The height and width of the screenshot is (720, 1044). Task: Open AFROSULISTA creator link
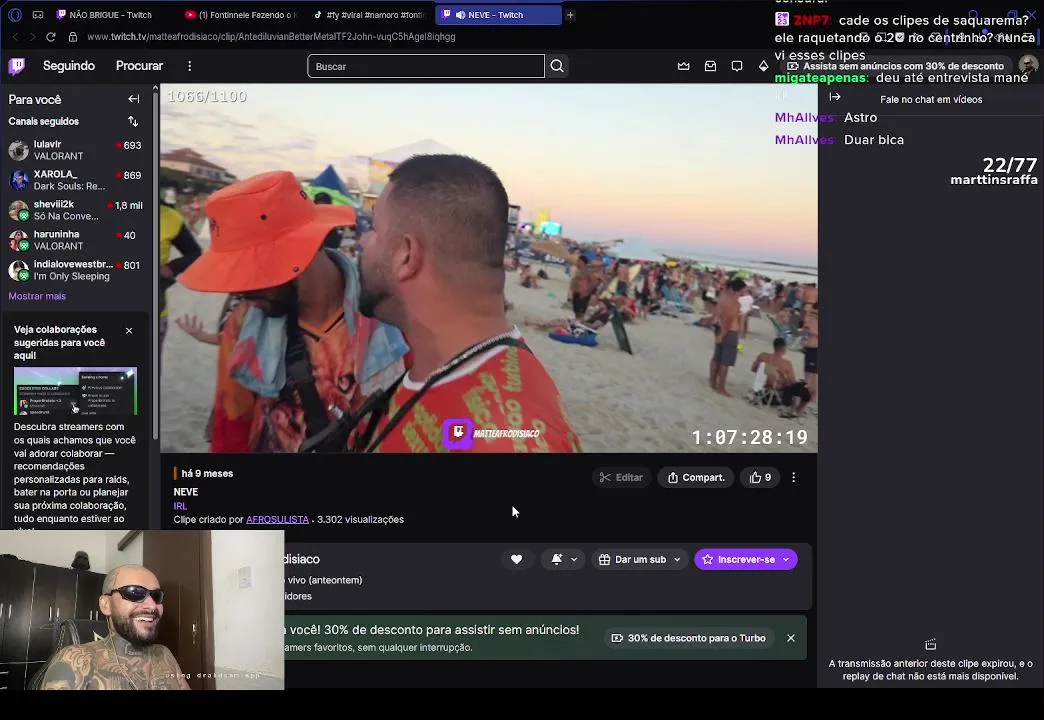tap(277, 520)
